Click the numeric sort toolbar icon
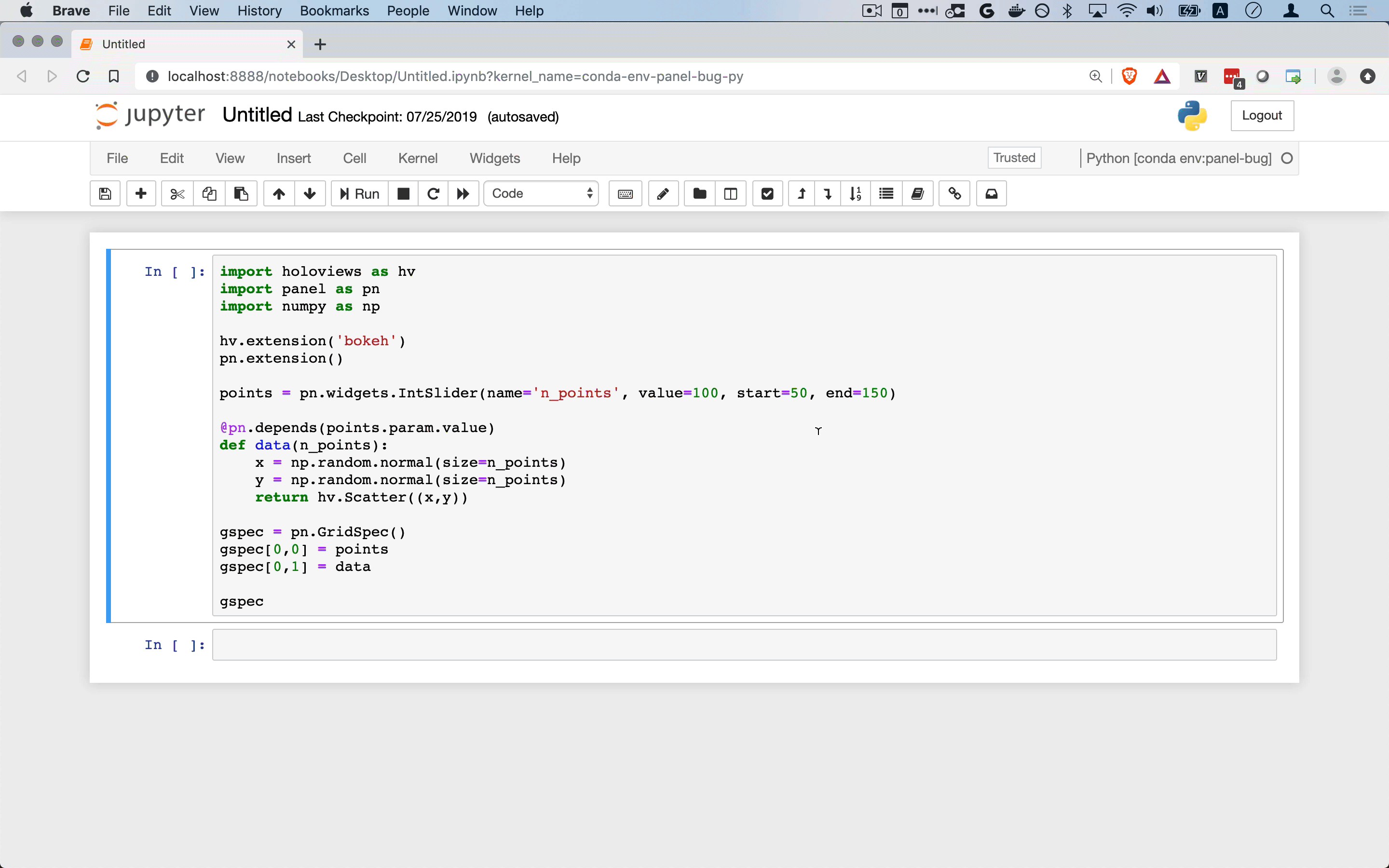 click(x=855, y=193)
